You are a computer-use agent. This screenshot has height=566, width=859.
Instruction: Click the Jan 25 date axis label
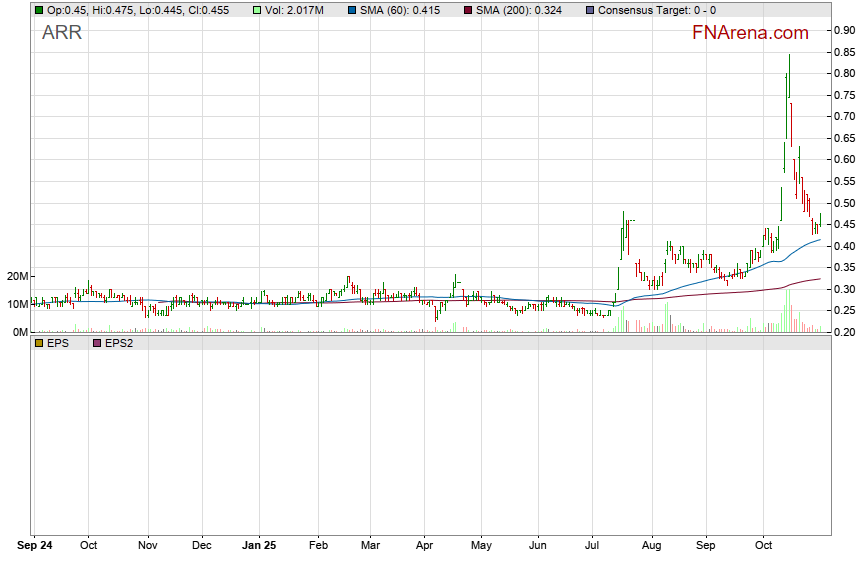[260, 547]
